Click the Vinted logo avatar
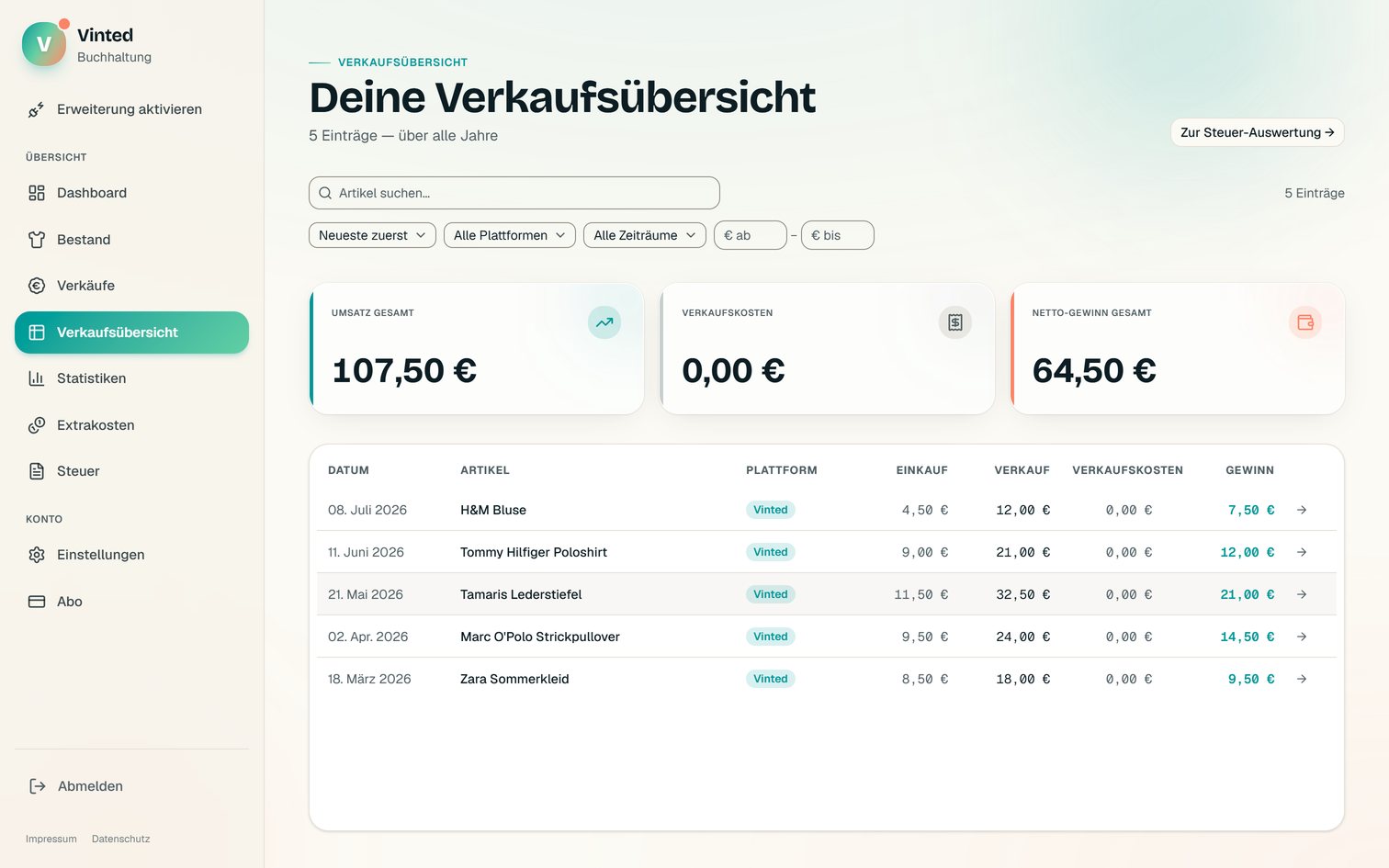This screenshot has width=1389, height=868. pyautogui.click(x=44, y=44)
